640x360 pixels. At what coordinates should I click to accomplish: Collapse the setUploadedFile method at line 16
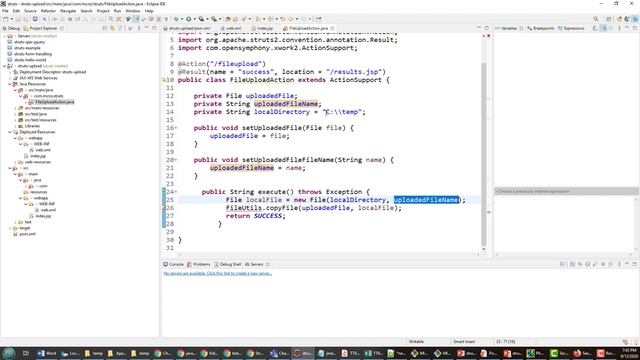tap(176, 128)
